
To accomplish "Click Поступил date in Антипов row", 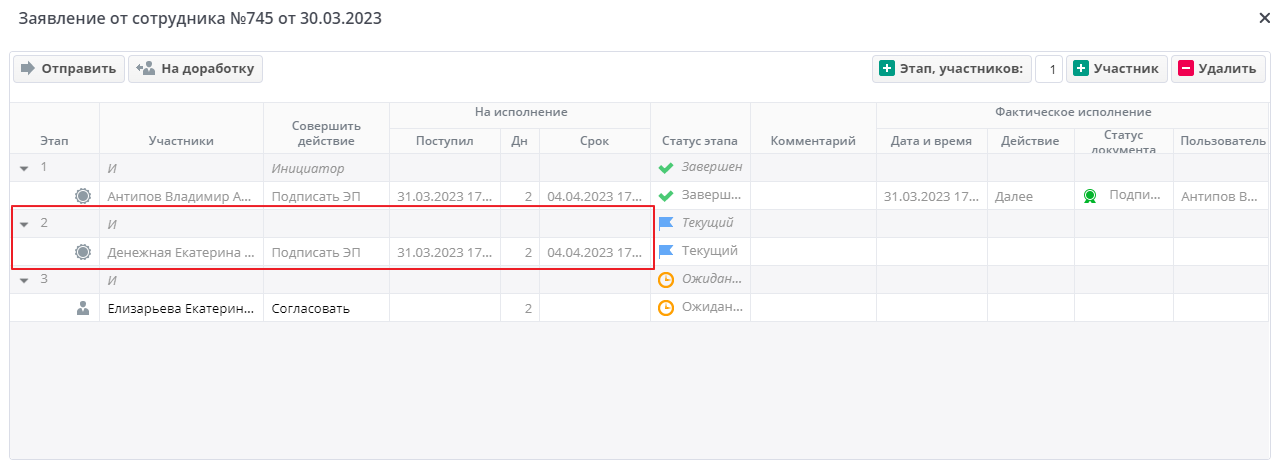I will pyautogui.click(x=445, y=196).
